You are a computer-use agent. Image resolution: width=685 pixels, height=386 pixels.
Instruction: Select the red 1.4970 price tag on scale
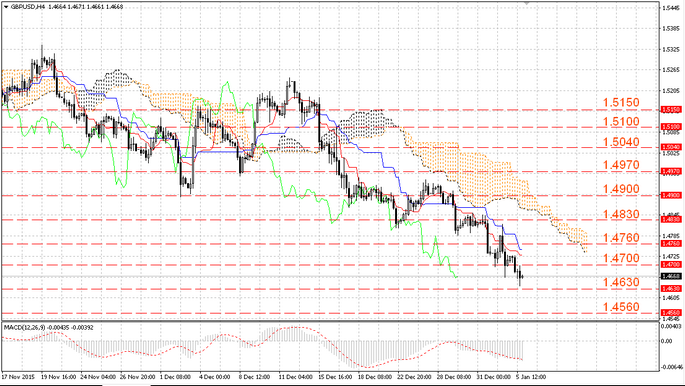670,171
